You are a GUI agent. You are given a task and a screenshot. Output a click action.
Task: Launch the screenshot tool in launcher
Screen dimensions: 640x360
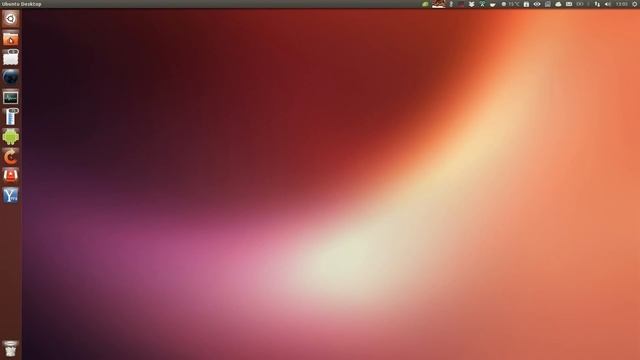pyautogui.click(x=11, y=58)
